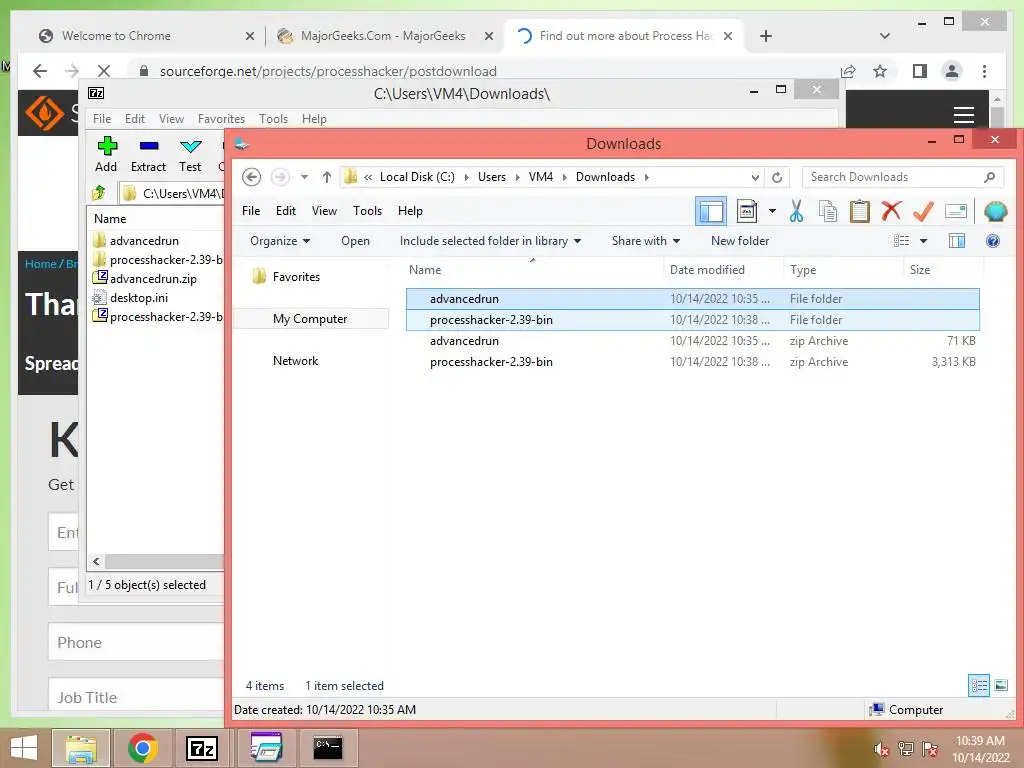This screenshot has width=1024, height=768.
Task: Click the Test button in 7-Zip window
Action: 190,155
